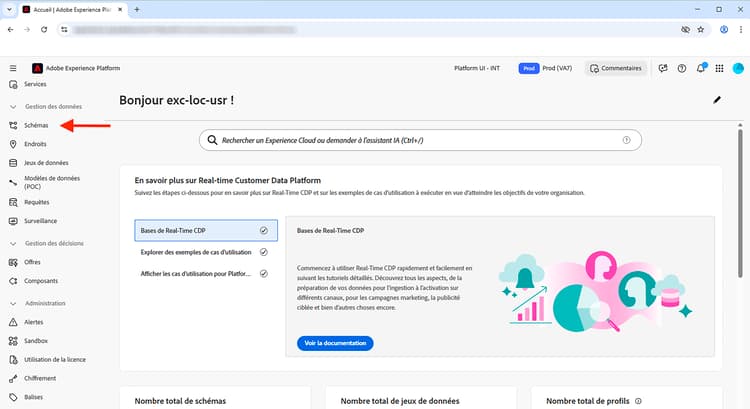Open Schémas in the left navigation
The height and width of the screenshot is (409, 750).
[x=36, y=125]
